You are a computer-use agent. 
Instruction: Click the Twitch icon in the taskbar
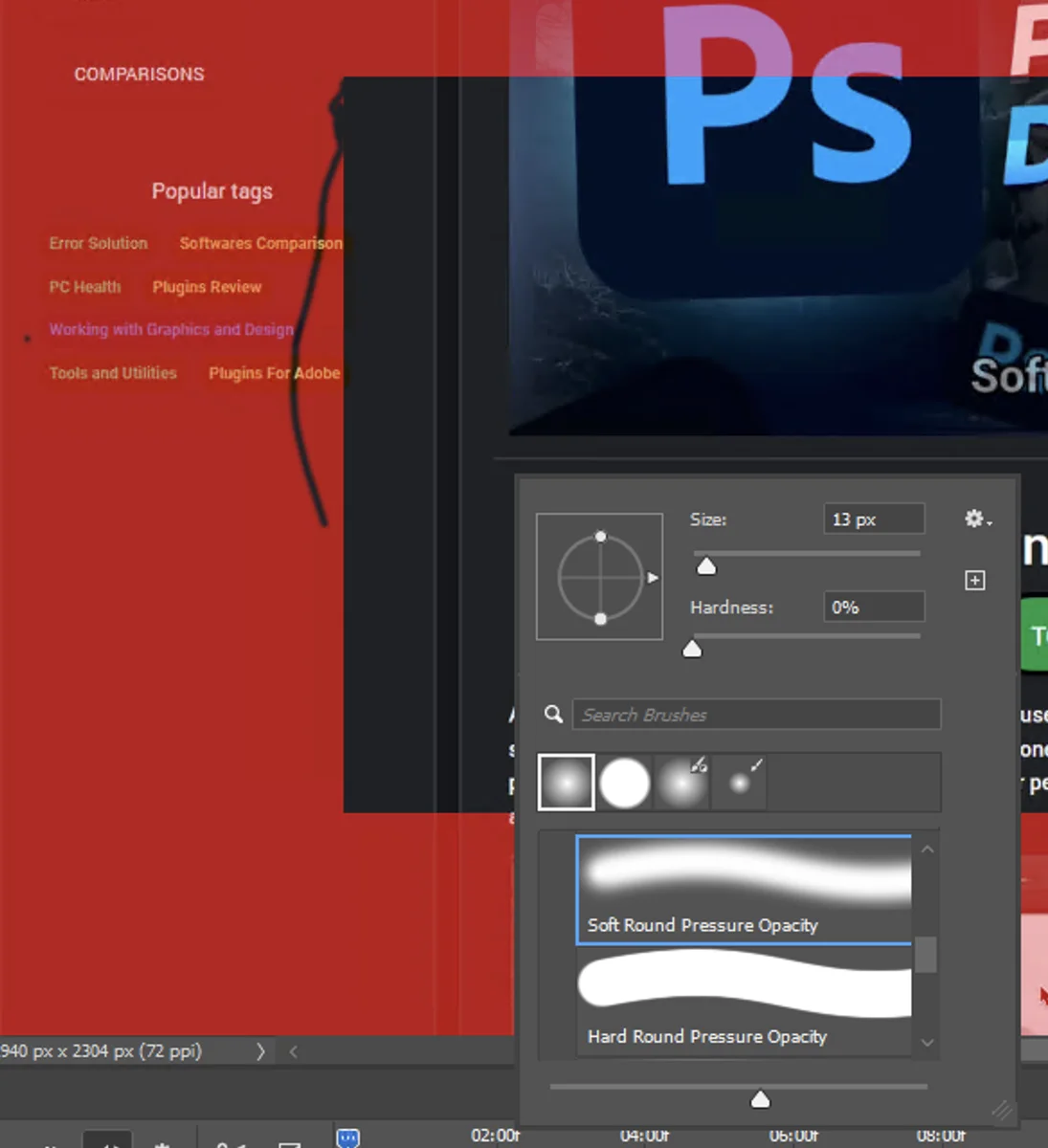pyautogui.click(x=347, y=1137)
